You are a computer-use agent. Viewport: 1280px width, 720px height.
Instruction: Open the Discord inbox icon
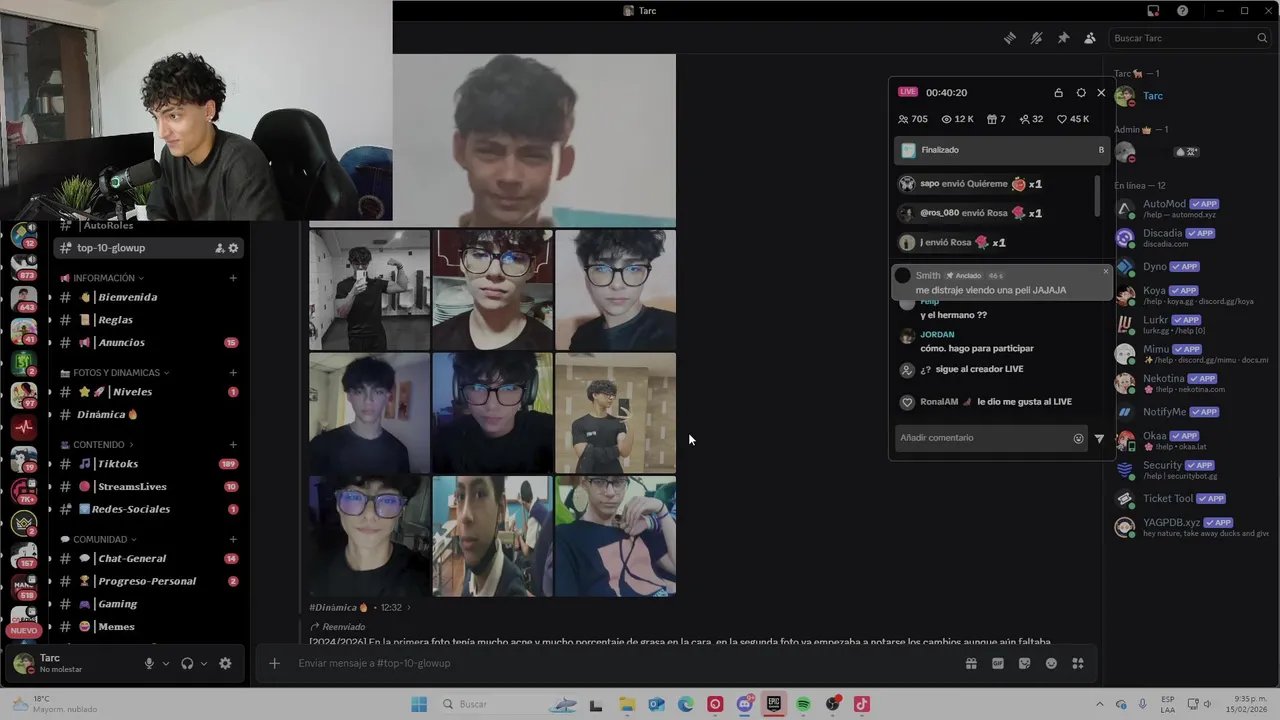click(1153, 11)
